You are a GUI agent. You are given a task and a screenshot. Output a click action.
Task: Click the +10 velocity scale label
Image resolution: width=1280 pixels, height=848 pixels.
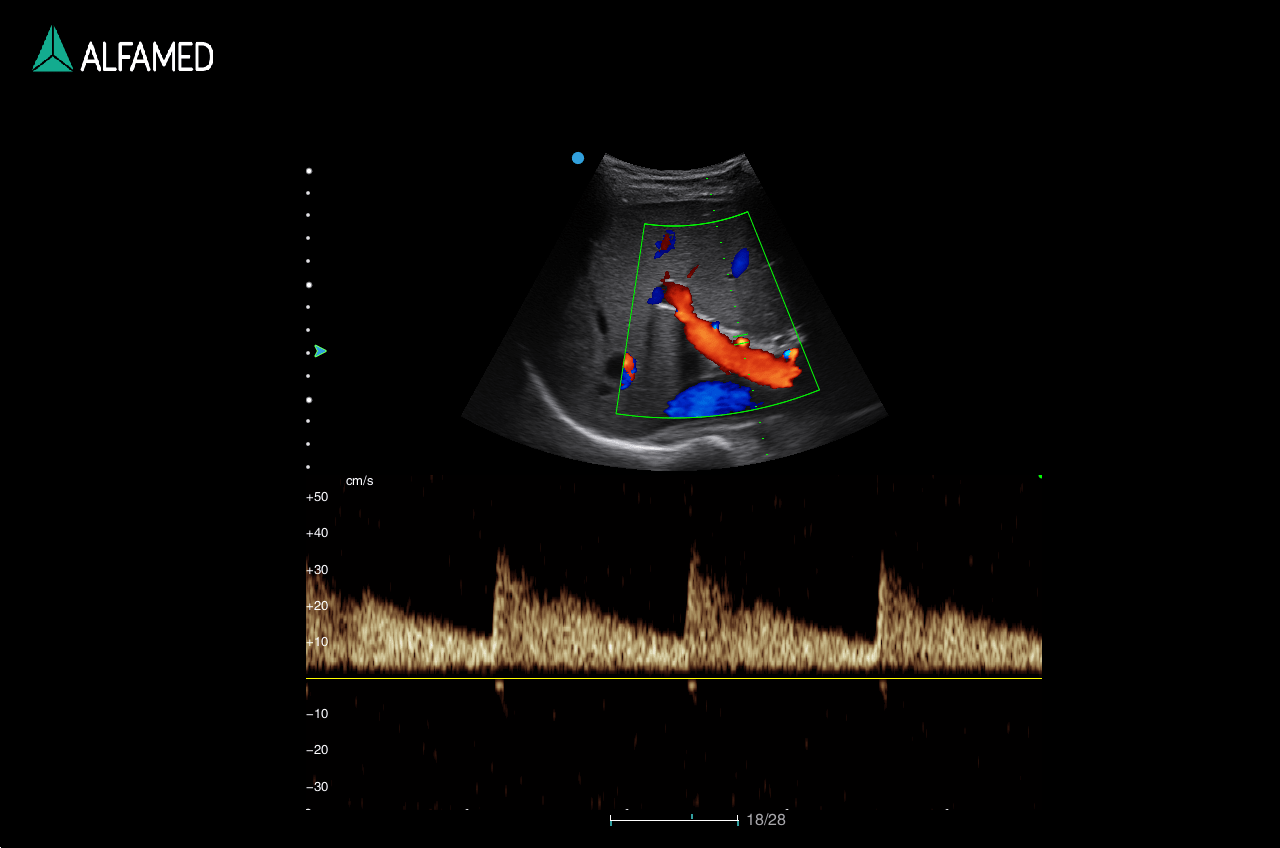point(317,642)
